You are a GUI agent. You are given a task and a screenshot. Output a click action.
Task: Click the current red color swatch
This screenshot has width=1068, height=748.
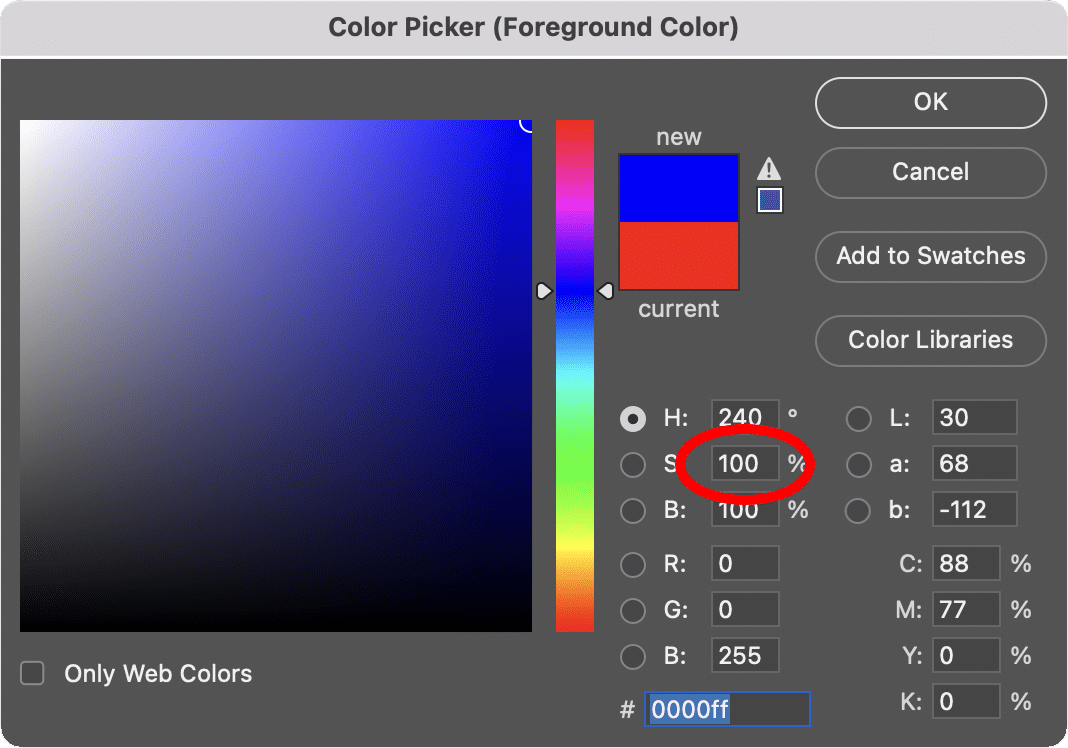pyautogui.click(x=679, y=257)
